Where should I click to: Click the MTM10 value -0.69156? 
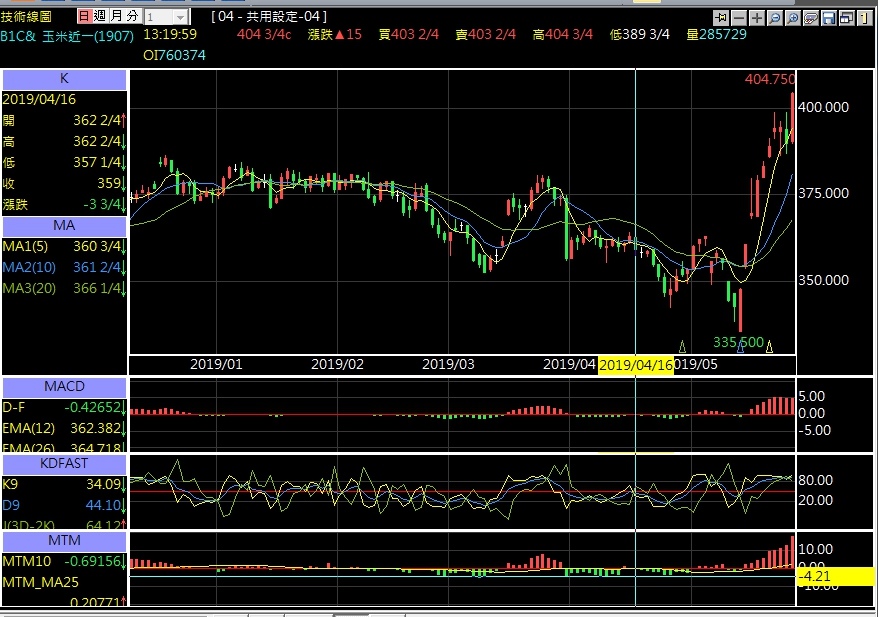pos(92,562)
